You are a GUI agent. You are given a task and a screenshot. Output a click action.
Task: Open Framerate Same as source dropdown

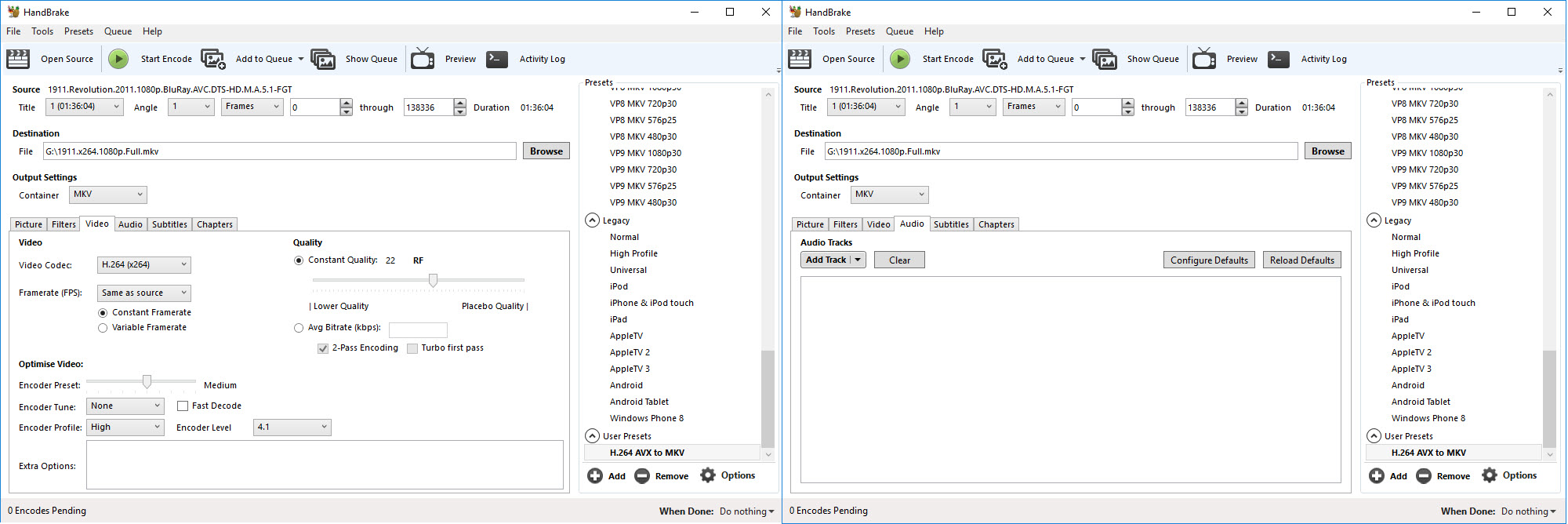pos(144,293)
